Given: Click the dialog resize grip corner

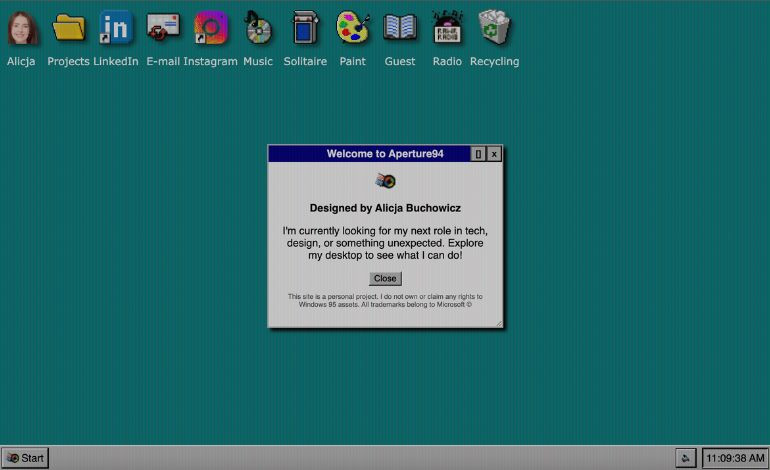Looking at the screenshot, I should (499, 323).
